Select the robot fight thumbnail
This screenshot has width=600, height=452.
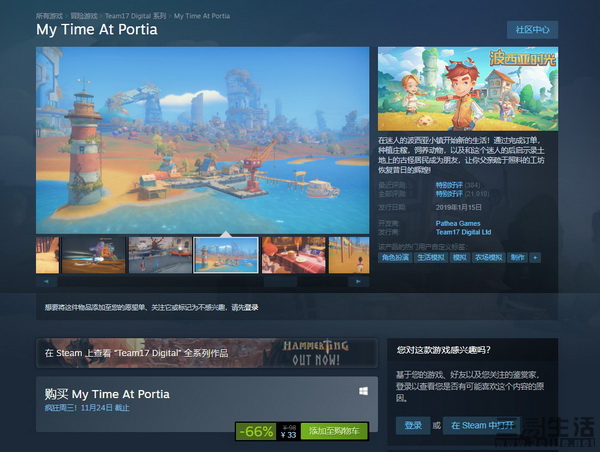(x=94, y=255)
